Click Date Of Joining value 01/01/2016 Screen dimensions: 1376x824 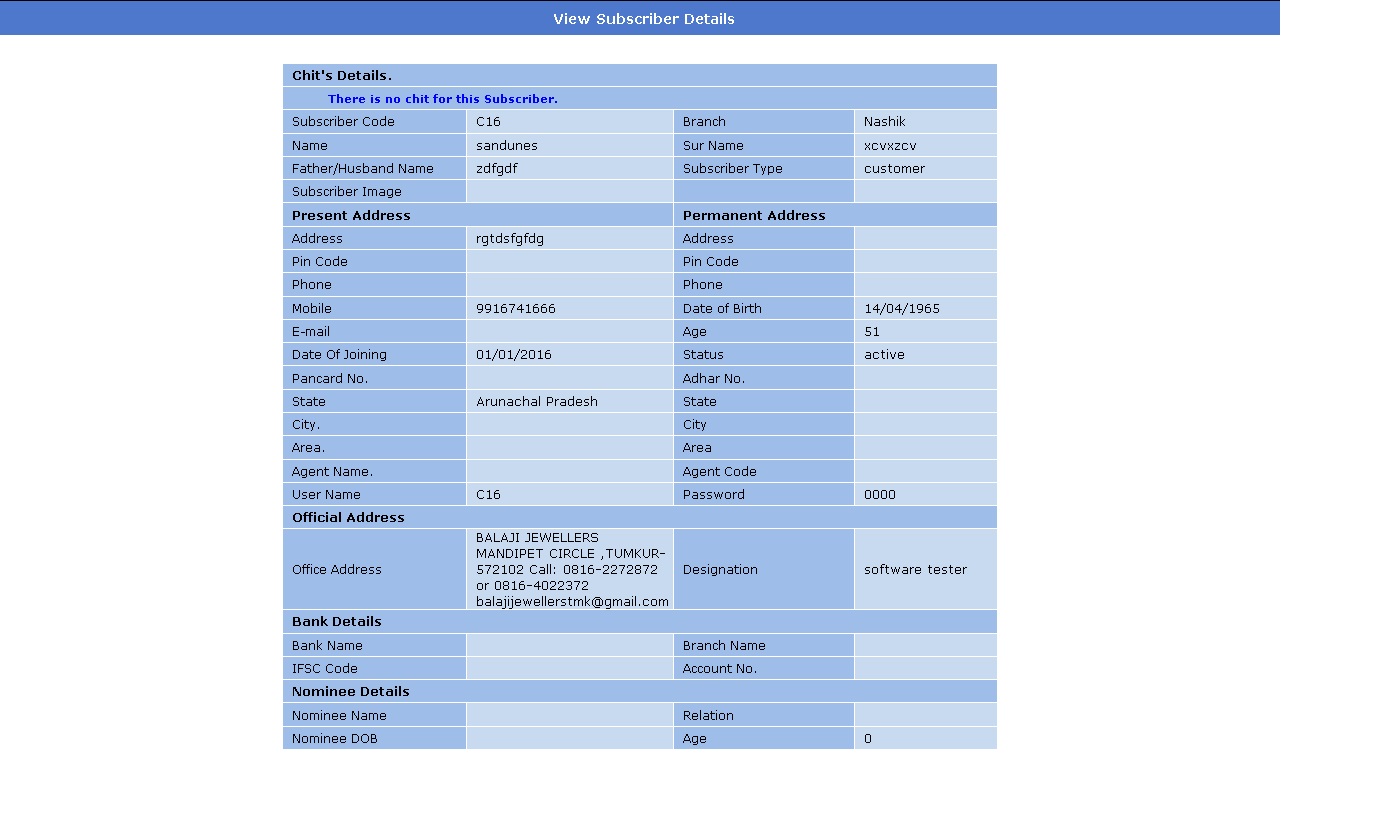point(514,355)
